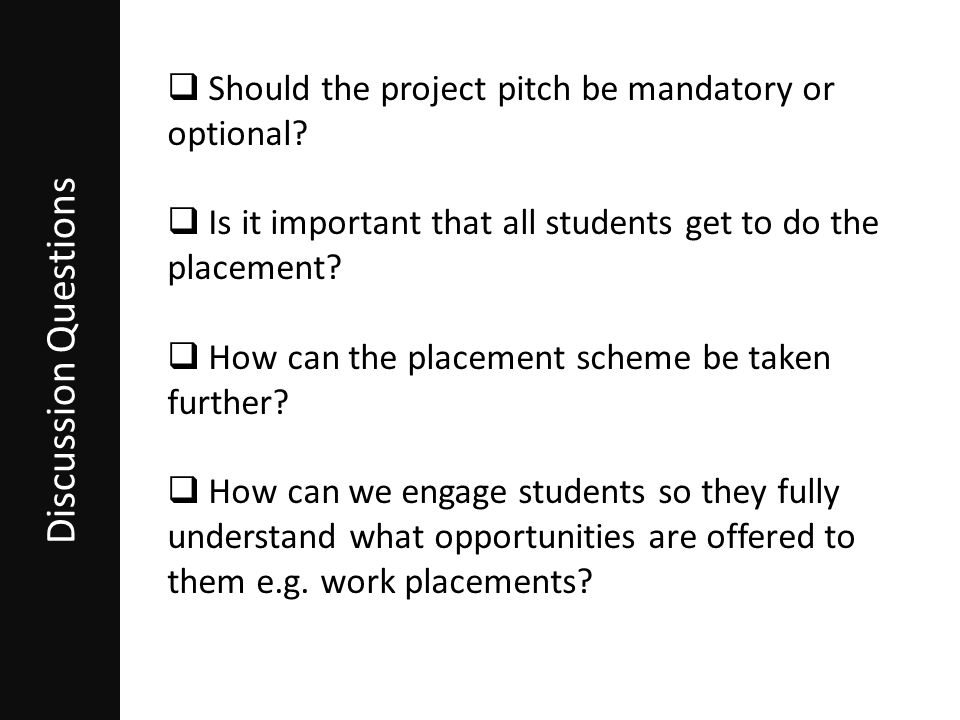The width and height of the screenshot is (960, 720).
Task: Click the word 'engage' in fourth question
Action: pos(454,493)
